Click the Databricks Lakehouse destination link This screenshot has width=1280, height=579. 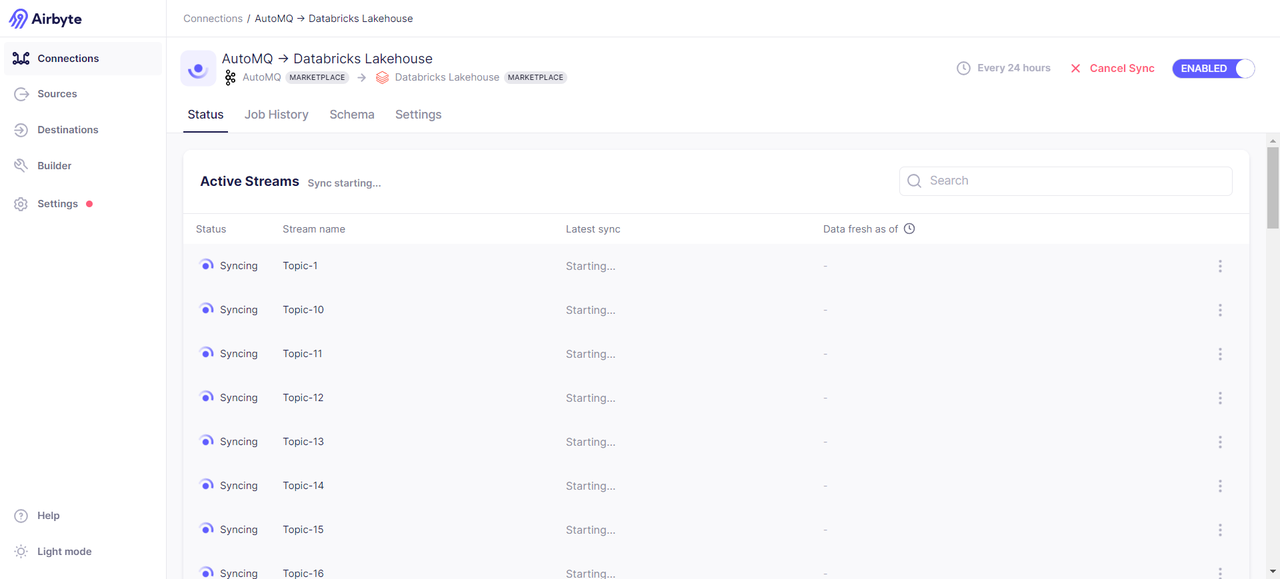447,77
